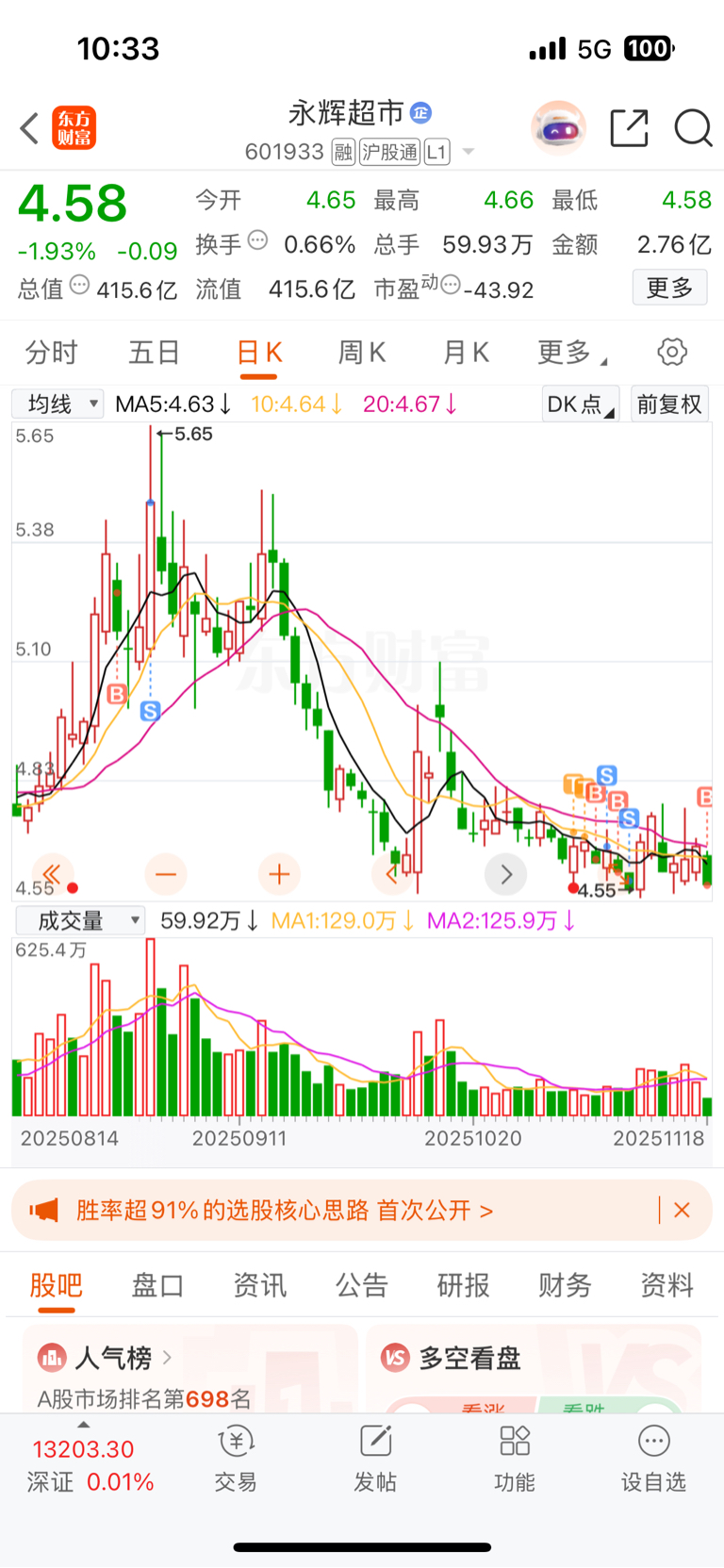Zoom in chart with plus button
Viewport: 724px width, 1568px height.
click(x=279, y=874)
